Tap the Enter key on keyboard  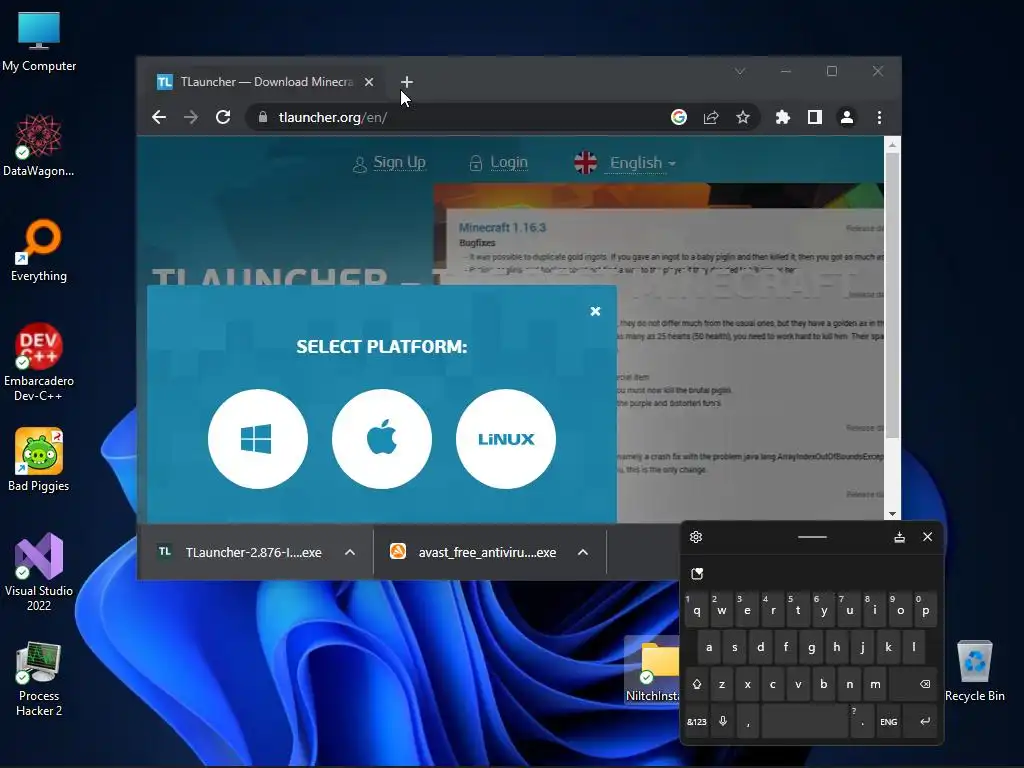click(925, 721)
